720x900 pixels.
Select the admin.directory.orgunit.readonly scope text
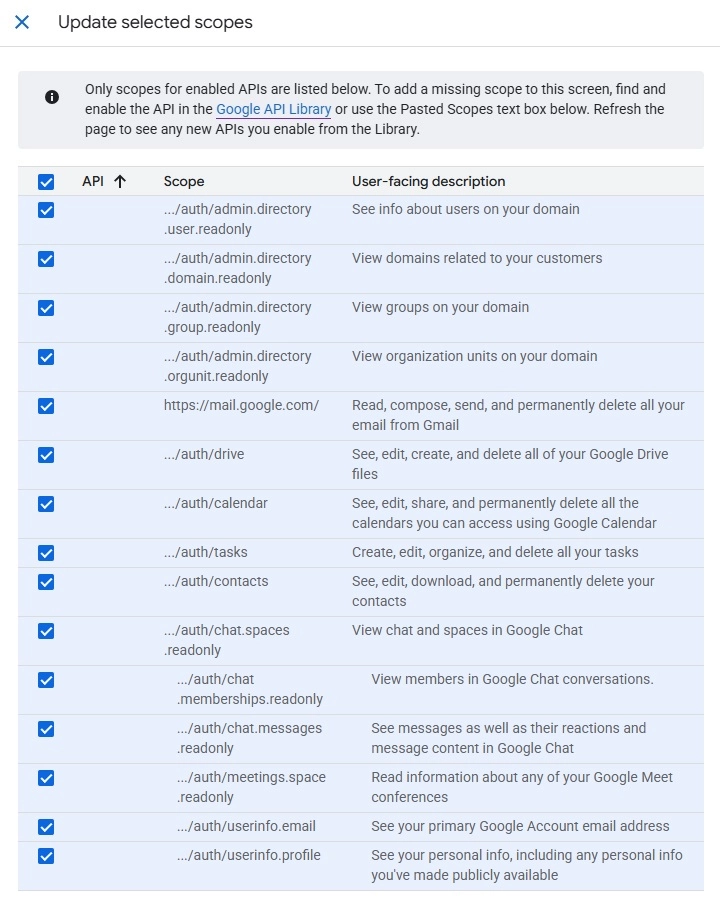pos(237,366)
